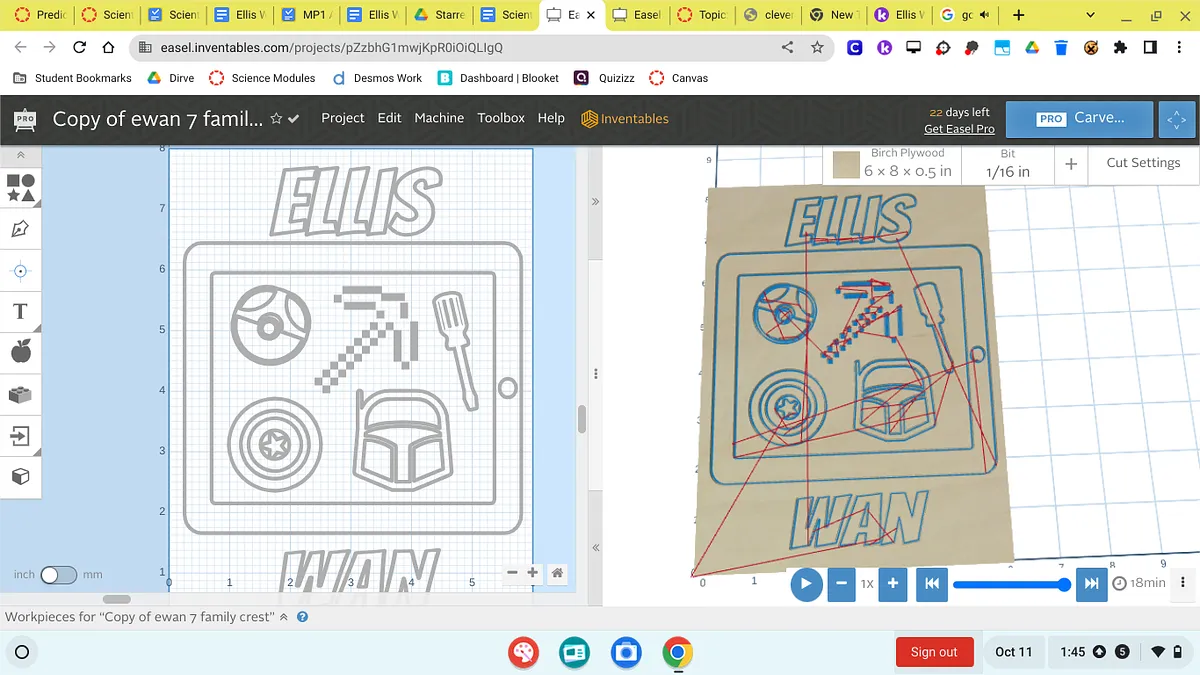Click the Carve button
1200x675 pixels.
click(x=1080, y=118)
